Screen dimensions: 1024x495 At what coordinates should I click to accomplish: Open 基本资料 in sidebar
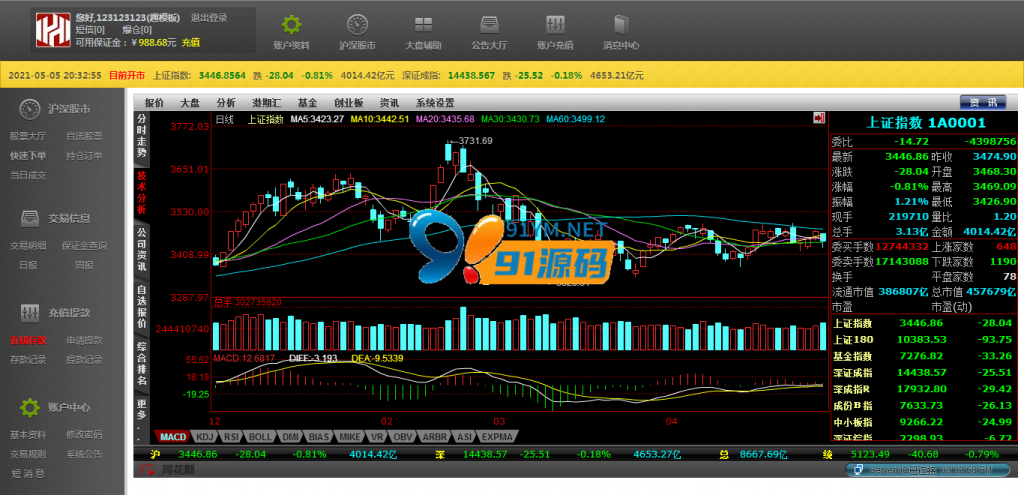[28, 434]
